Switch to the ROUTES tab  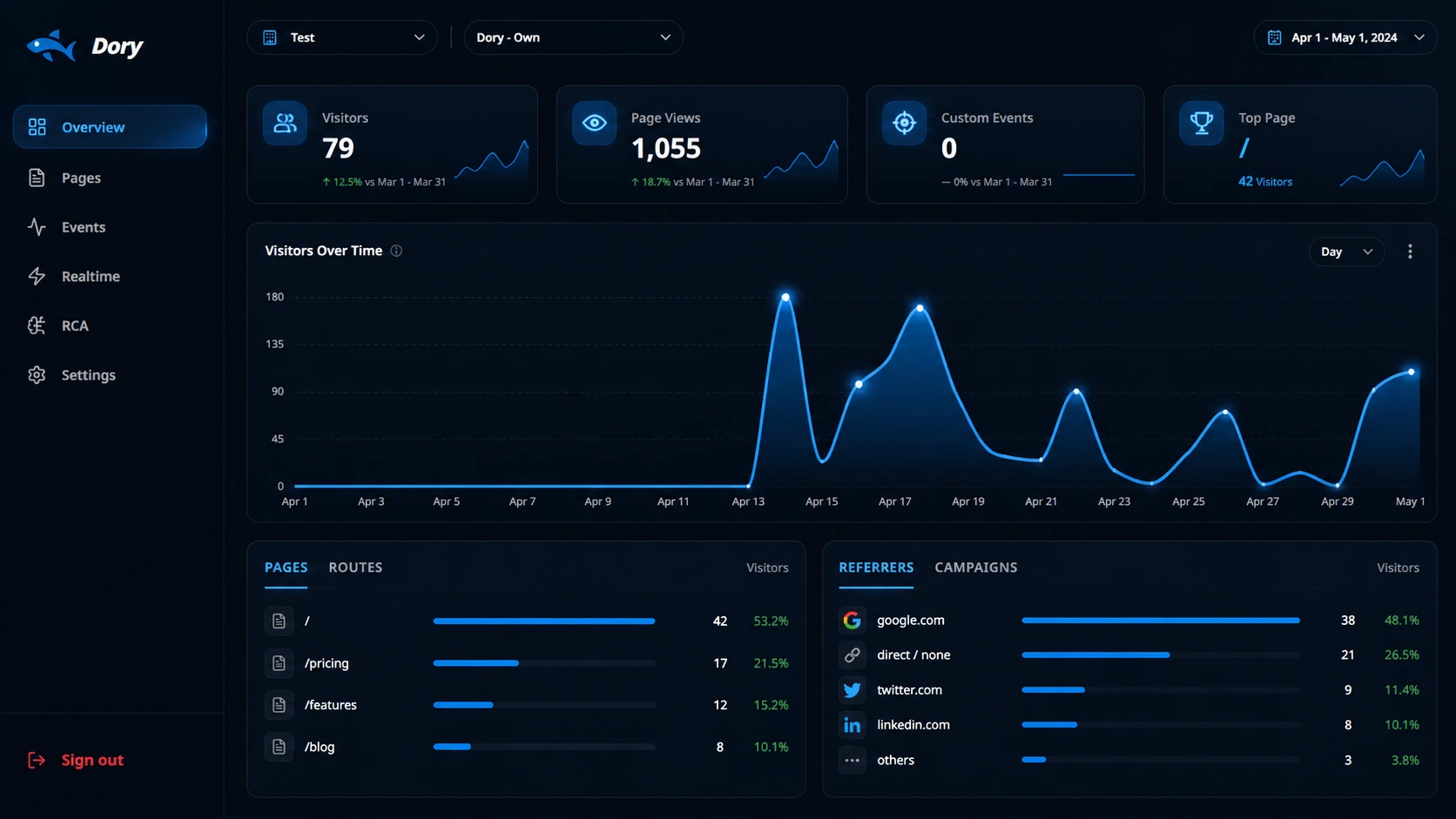(x=355, y=567)
